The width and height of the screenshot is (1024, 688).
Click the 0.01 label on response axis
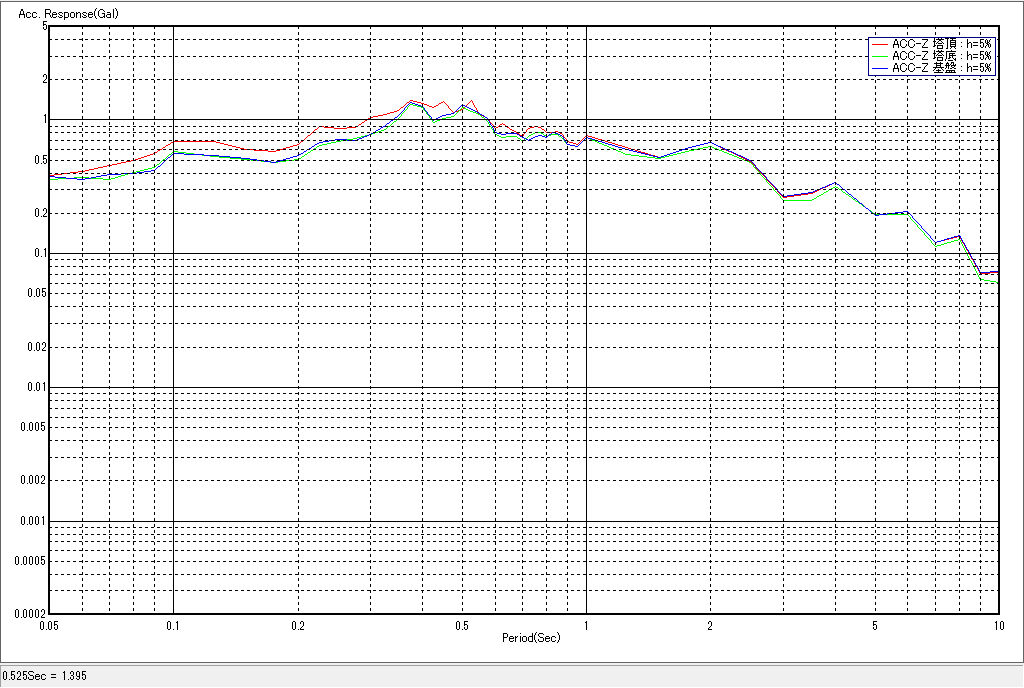coord(36,387)
